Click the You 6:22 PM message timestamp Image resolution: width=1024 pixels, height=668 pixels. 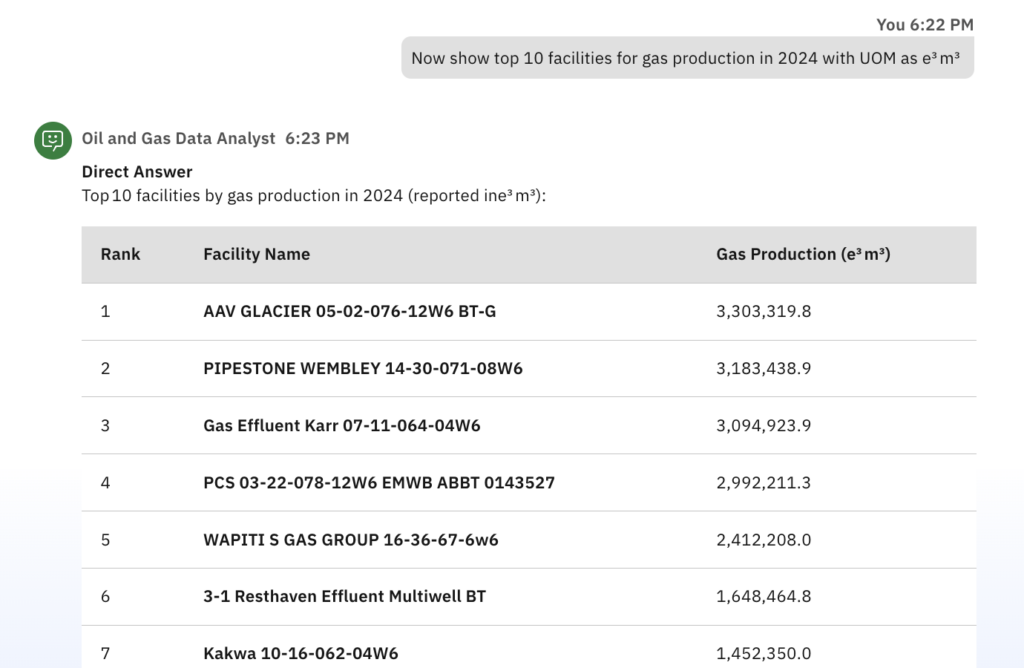click(x=924, y=24)
